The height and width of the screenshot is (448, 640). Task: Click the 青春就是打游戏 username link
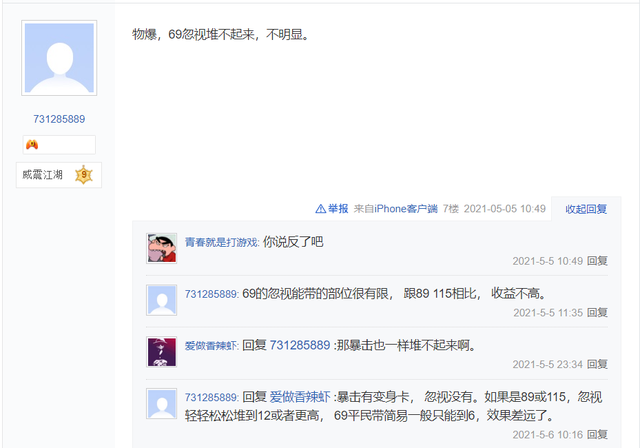click(222, 242)
